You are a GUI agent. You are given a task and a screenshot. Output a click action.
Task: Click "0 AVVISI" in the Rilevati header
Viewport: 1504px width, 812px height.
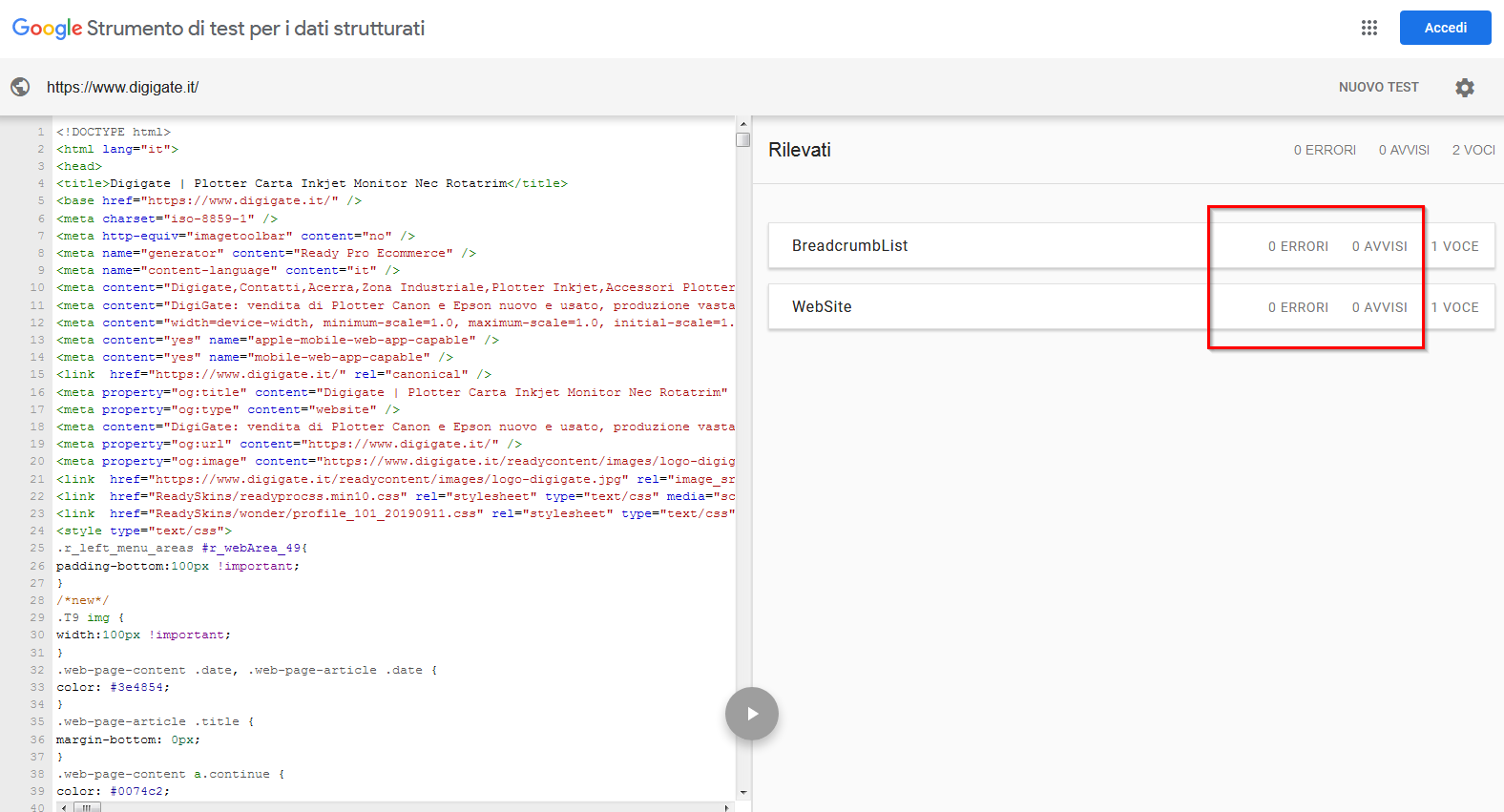tap(1404, 150)
